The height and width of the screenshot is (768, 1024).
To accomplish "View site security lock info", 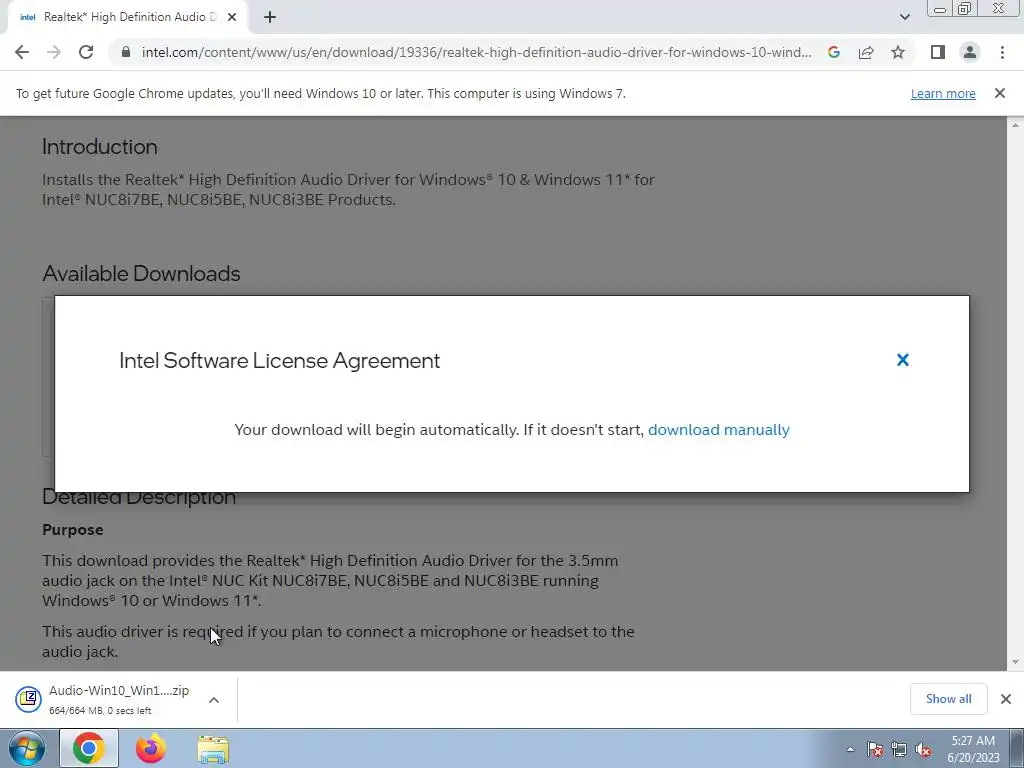I will [x=126, y=52].
